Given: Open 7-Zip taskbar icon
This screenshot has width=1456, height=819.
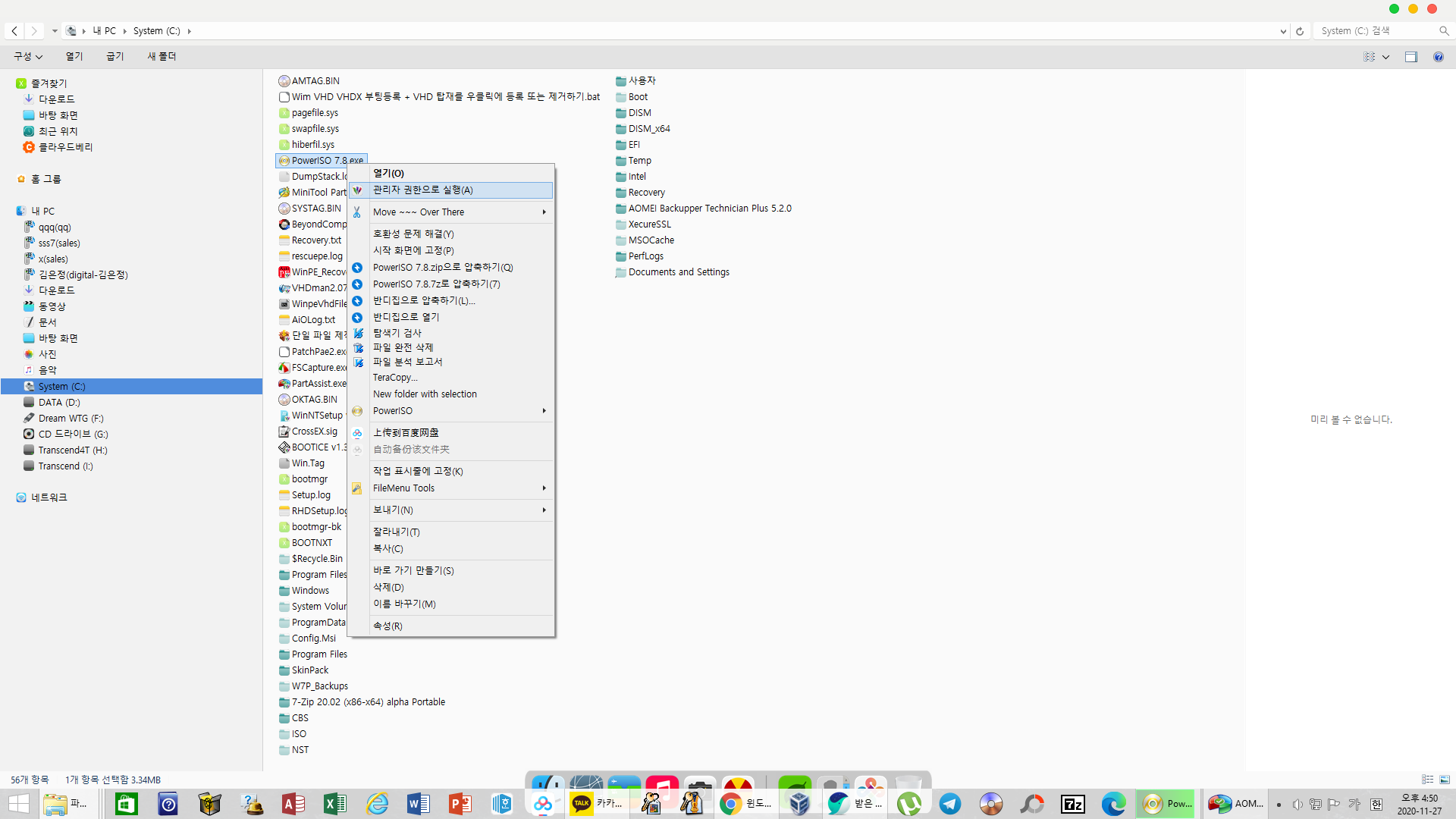Looking at the screenshot, I should (1072, 804).
